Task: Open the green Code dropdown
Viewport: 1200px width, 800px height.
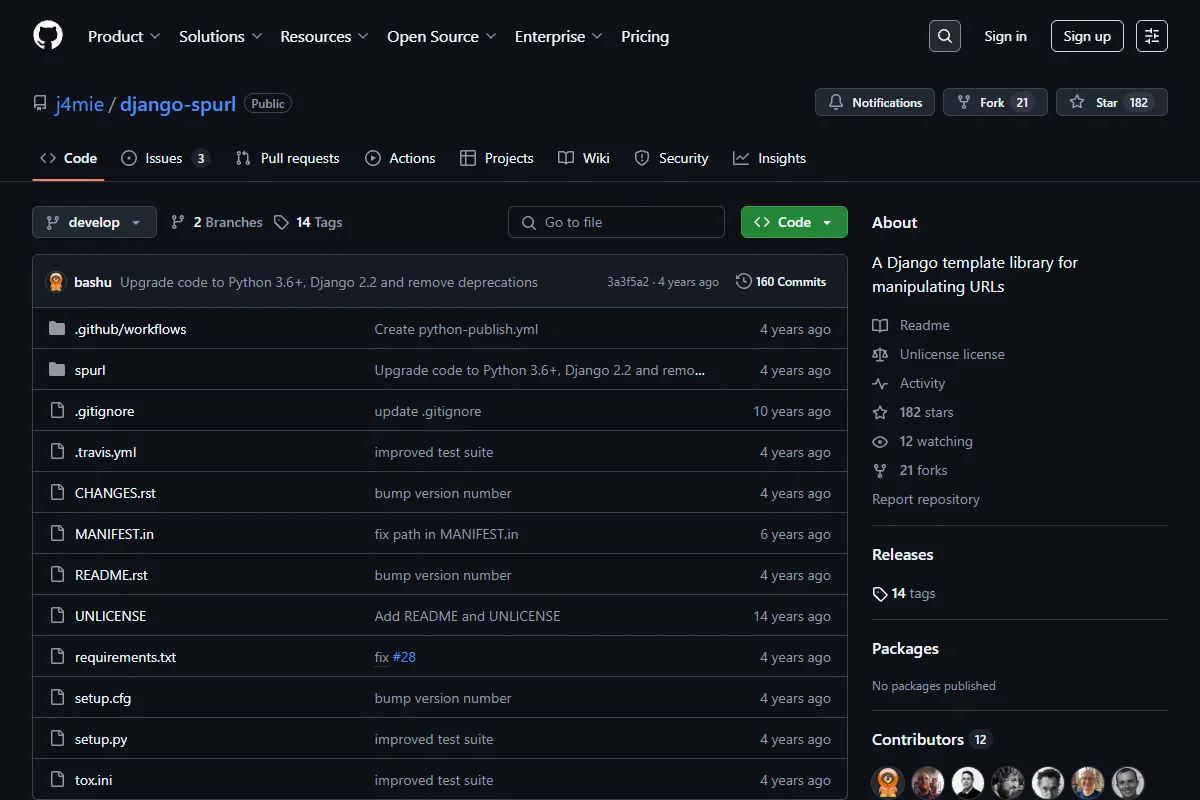Action: (794, 222)
